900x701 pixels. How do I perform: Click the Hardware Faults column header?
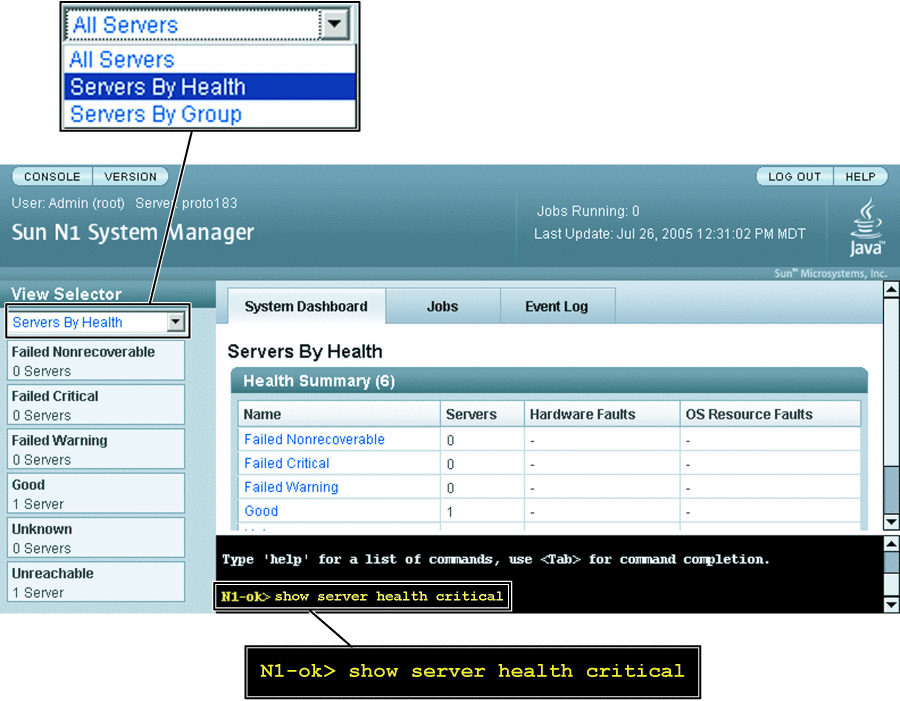pos(602,414)
